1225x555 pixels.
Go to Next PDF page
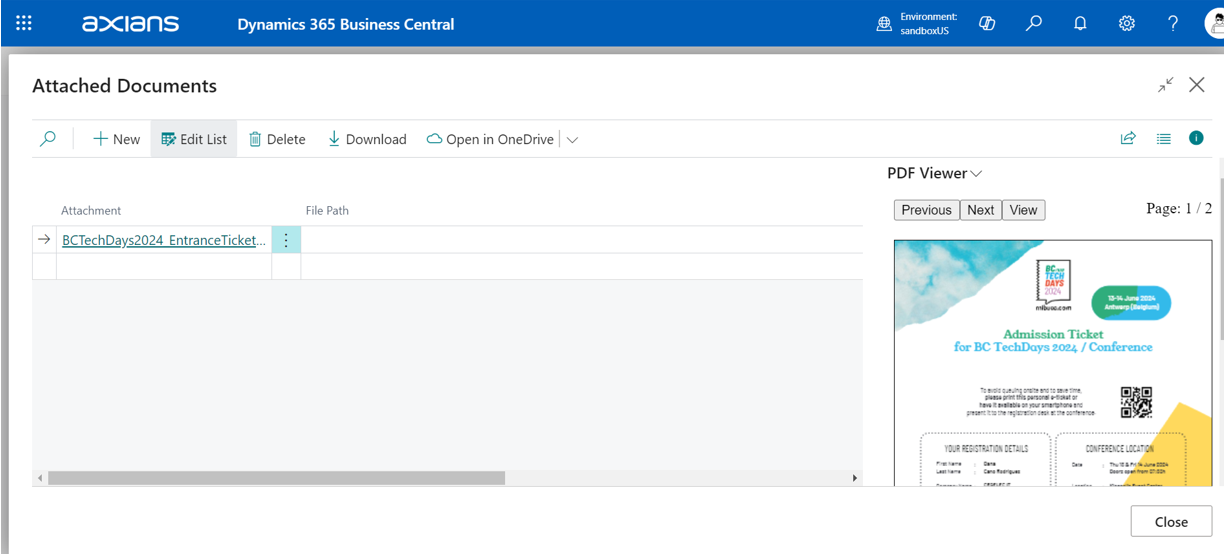coord(980,210)
